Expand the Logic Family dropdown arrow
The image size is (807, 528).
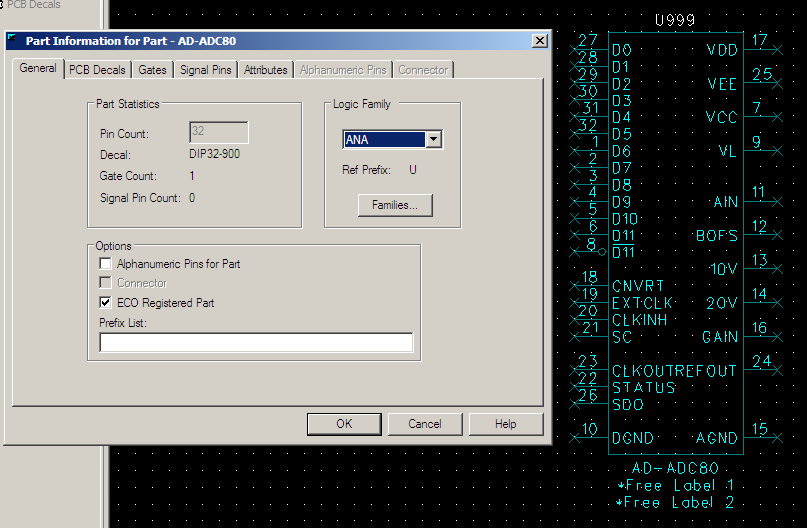[x=434, y=139]
